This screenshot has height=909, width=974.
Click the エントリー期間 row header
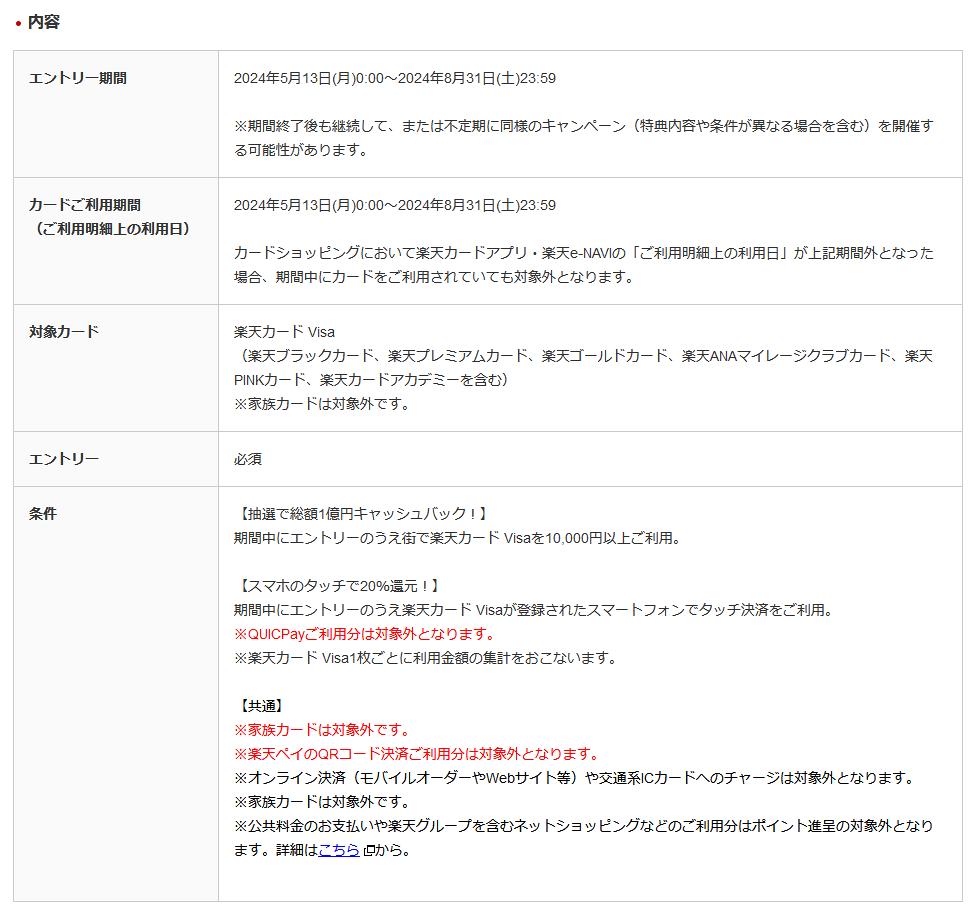click(x=78, y=78)
